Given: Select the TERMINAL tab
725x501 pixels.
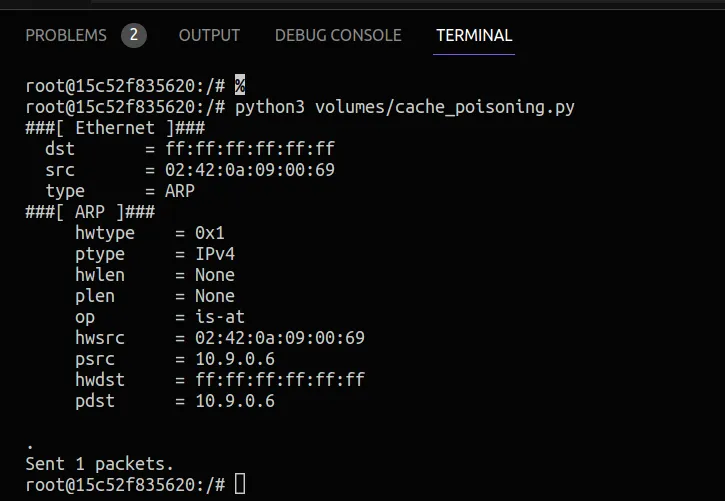Looking at the screenshot, I should coord(474,35).
